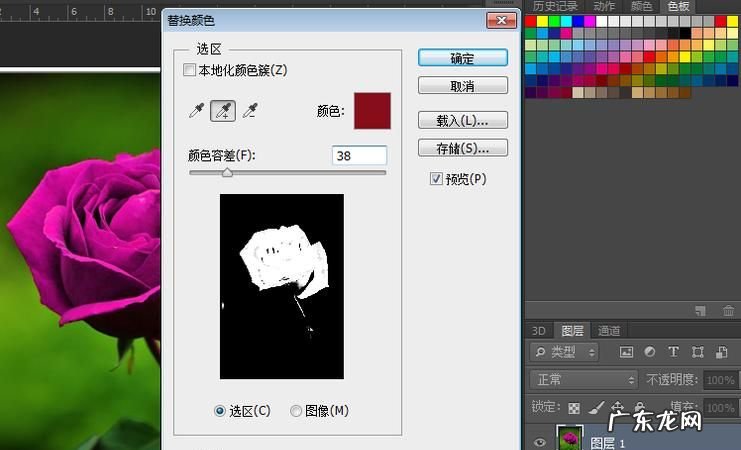Click the Swatches panel trash icon

(728, 311)
